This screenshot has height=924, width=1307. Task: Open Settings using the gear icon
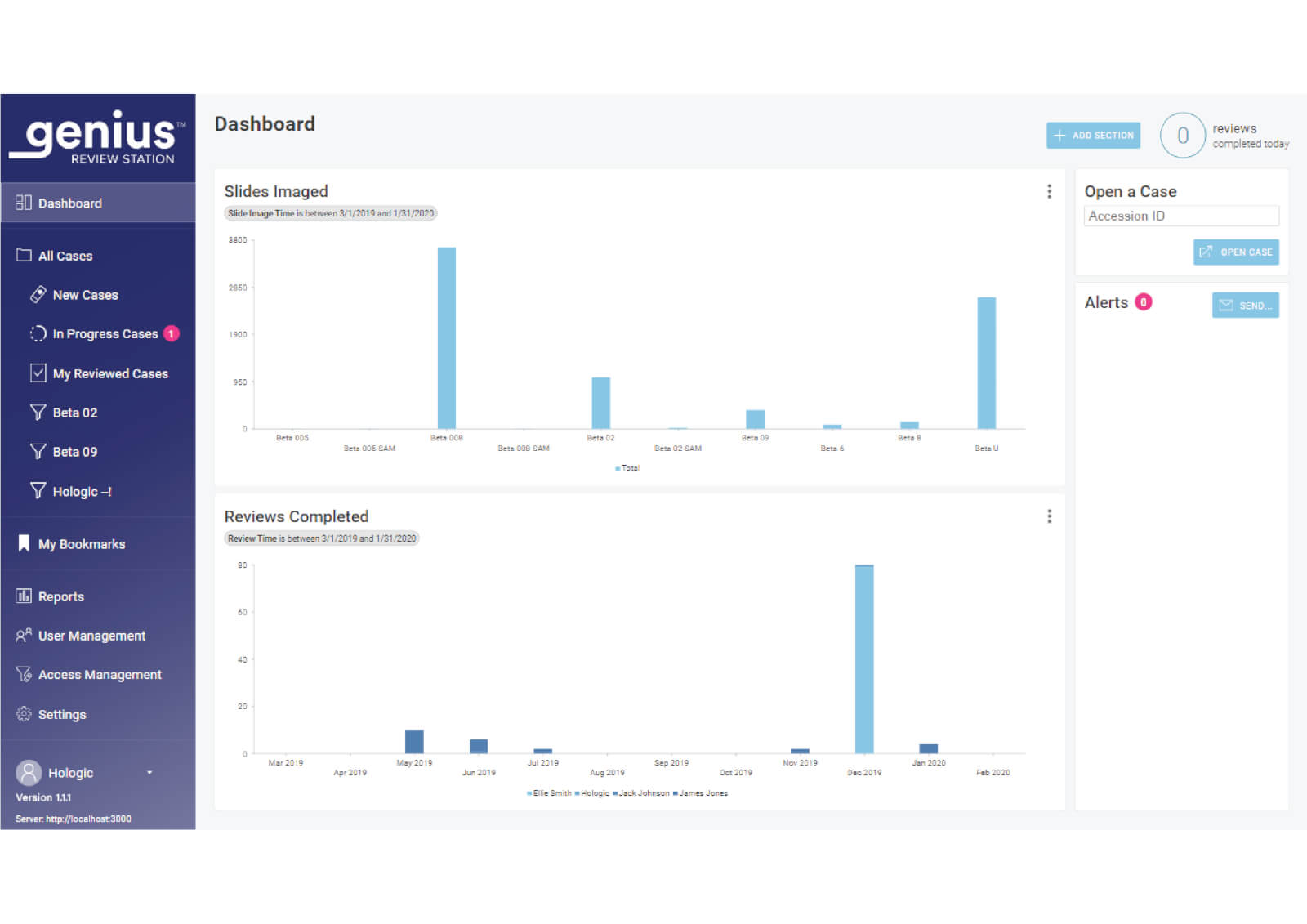click(24, 714)
